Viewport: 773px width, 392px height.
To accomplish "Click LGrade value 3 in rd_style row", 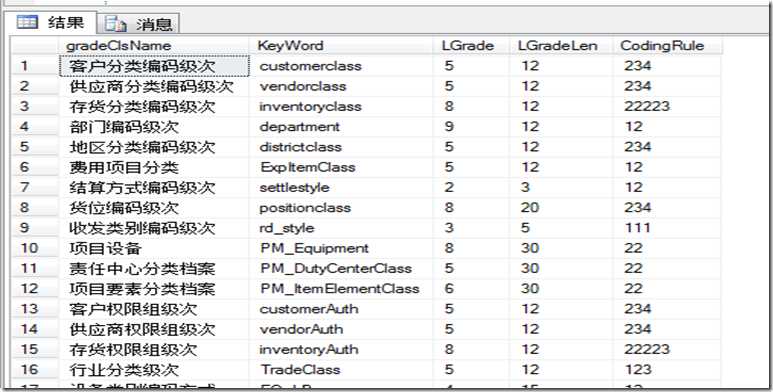I will [x=471, y=228].
